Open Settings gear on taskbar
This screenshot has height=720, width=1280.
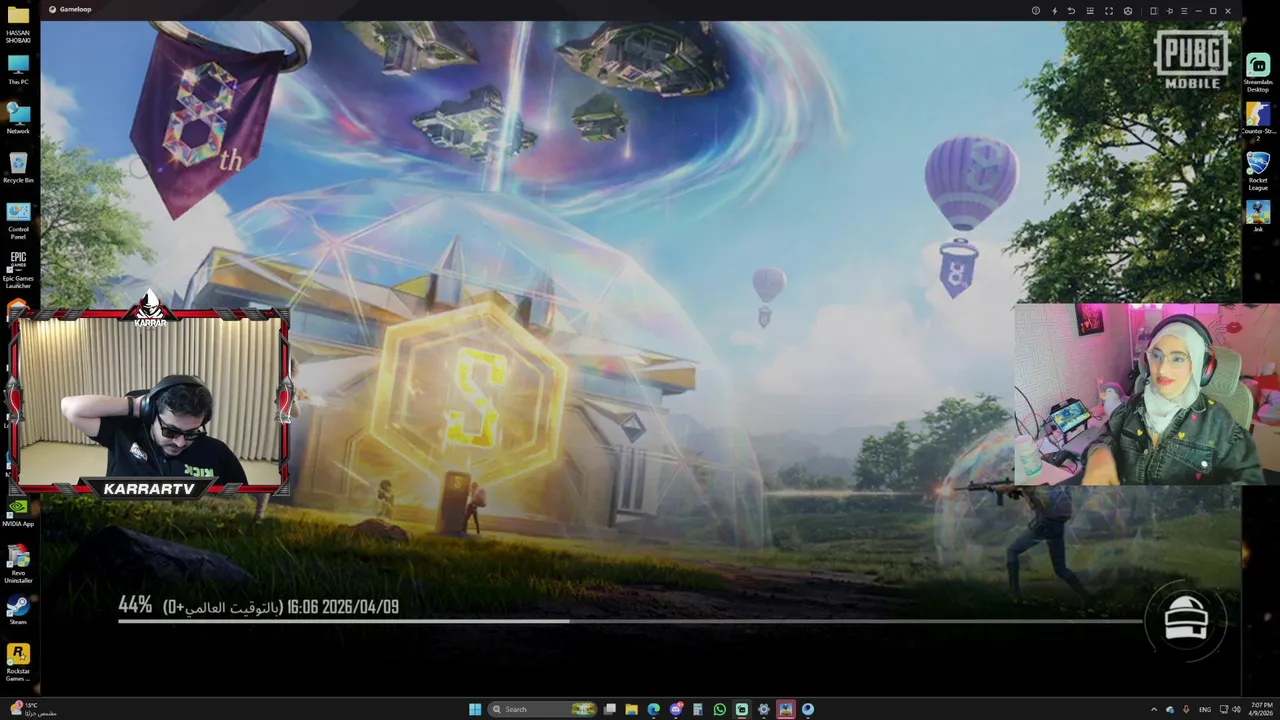pyautogui.click(x=764, y=709)
